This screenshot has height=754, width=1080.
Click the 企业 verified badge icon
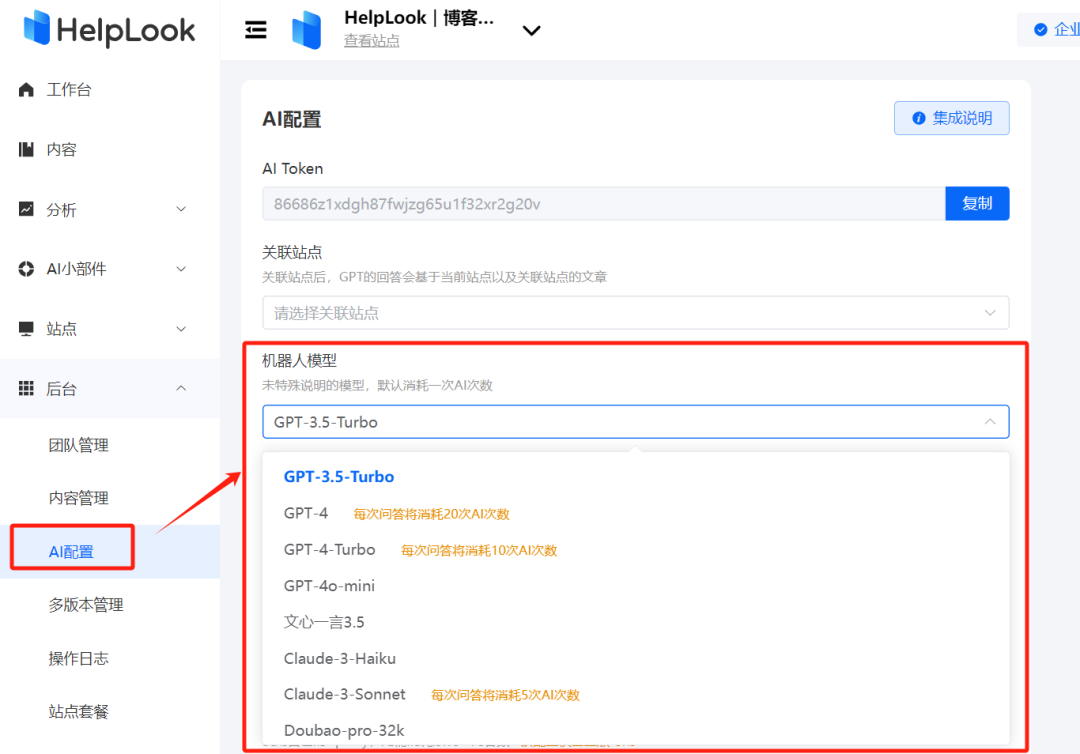1040,30
